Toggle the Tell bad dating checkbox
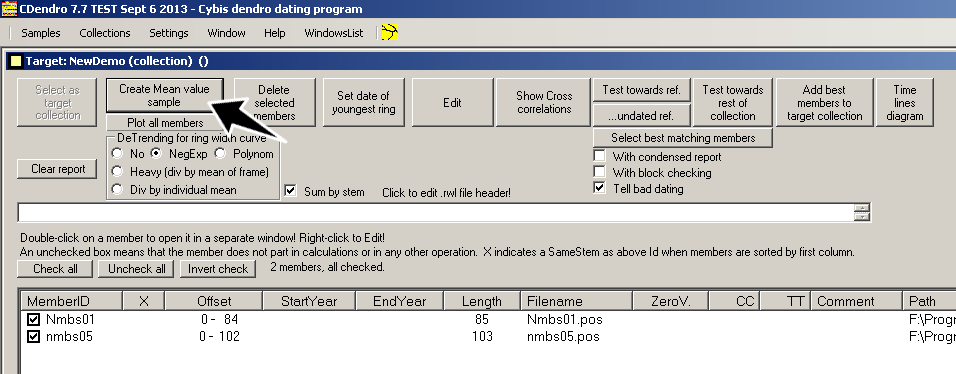The height and width of the screenshot is (374, 956). click(x=600, y=189)
